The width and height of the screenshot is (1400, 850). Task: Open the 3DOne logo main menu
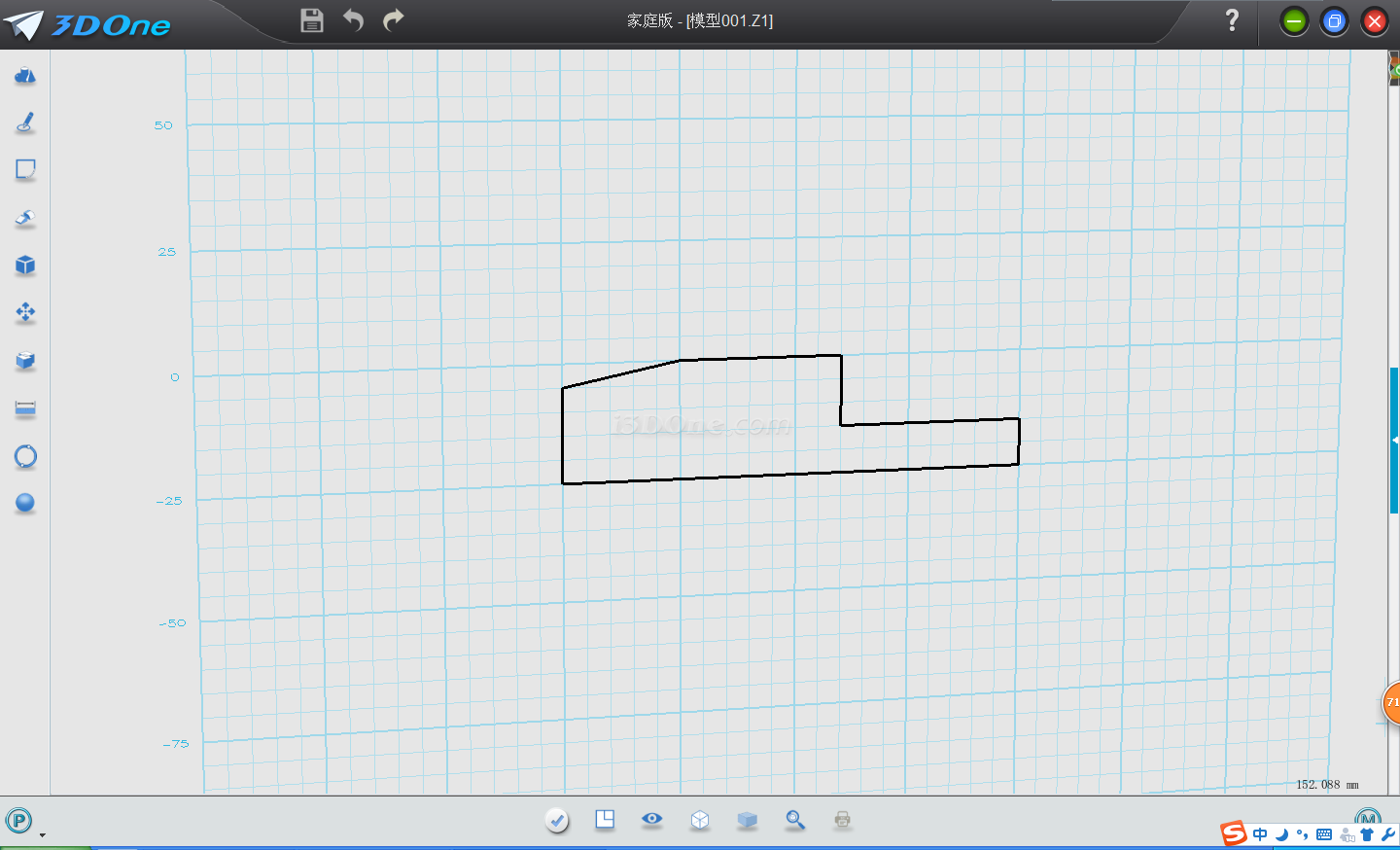click(x=87, y=24)
